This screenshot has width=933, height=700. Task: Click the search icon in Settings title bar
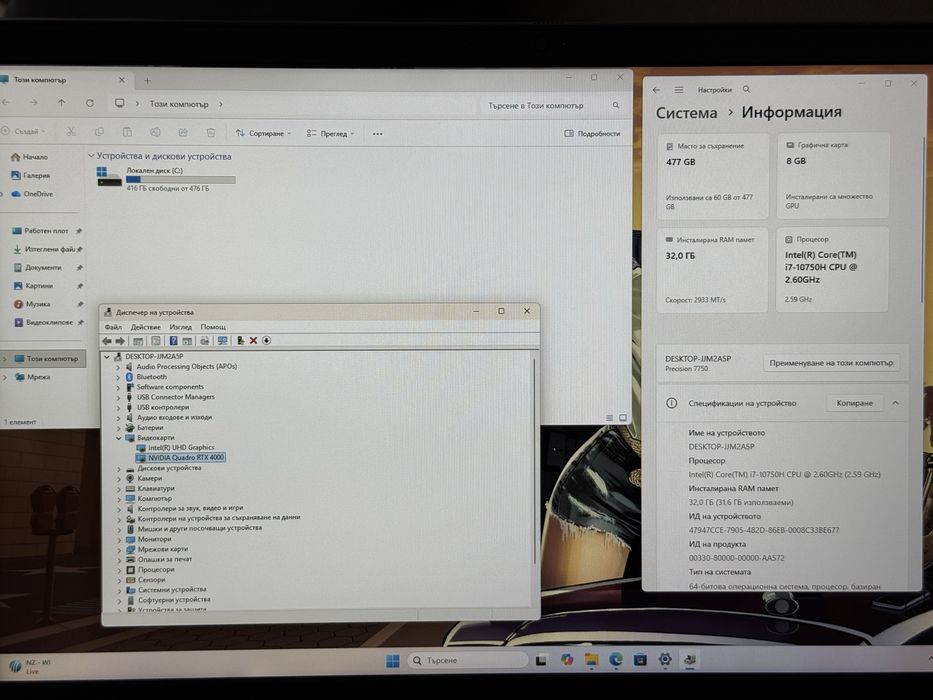click(746, 89)
